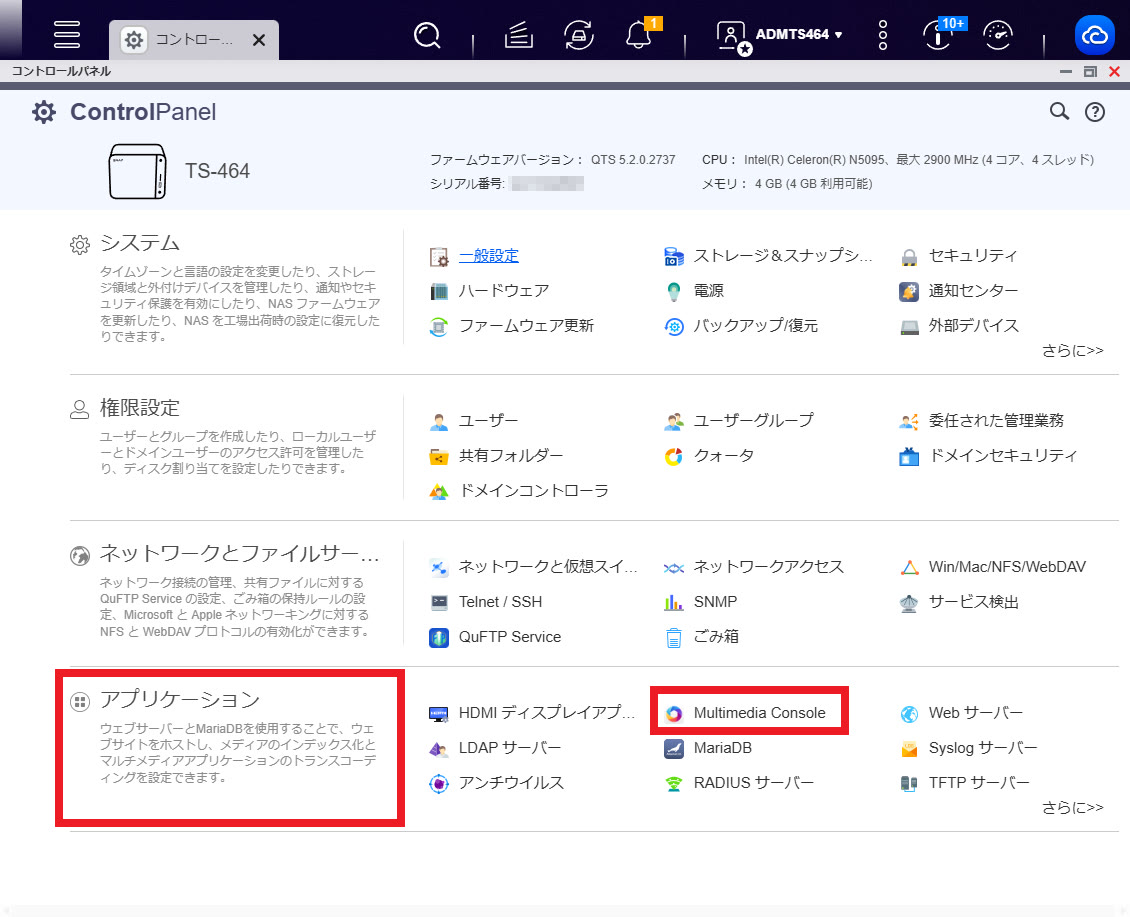The height and width of the screenshot is (917, 1130).
Task: Click the 共有フォルダー folder icon
Action: click(439, 456)
